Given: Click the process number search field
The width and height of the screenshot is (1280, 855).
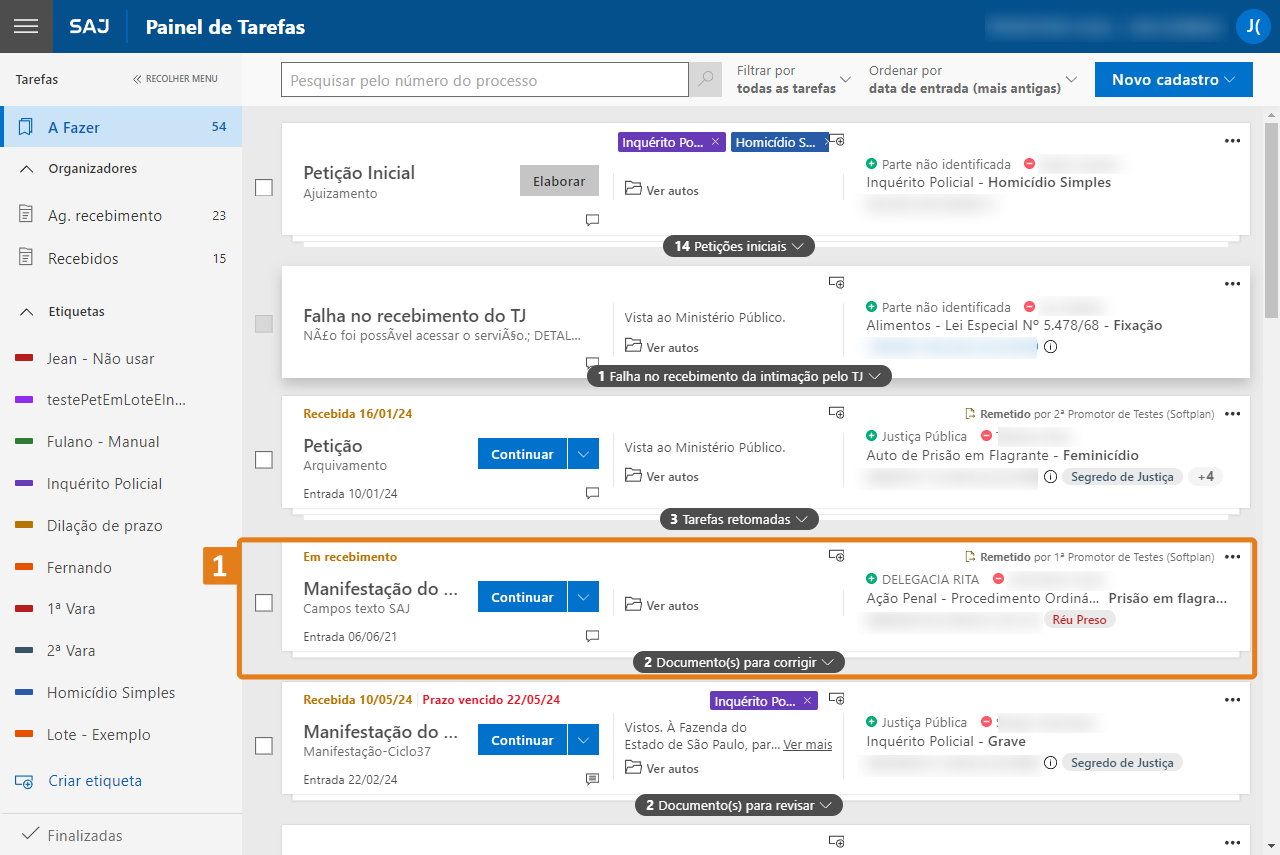Looking at the screenshot, I should [484, 80].
